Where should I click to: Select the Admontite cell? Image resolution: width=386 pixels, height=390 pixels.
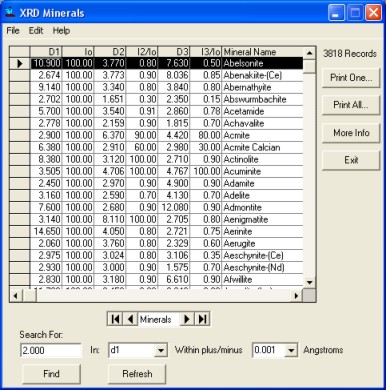click(x=263, y=207)
